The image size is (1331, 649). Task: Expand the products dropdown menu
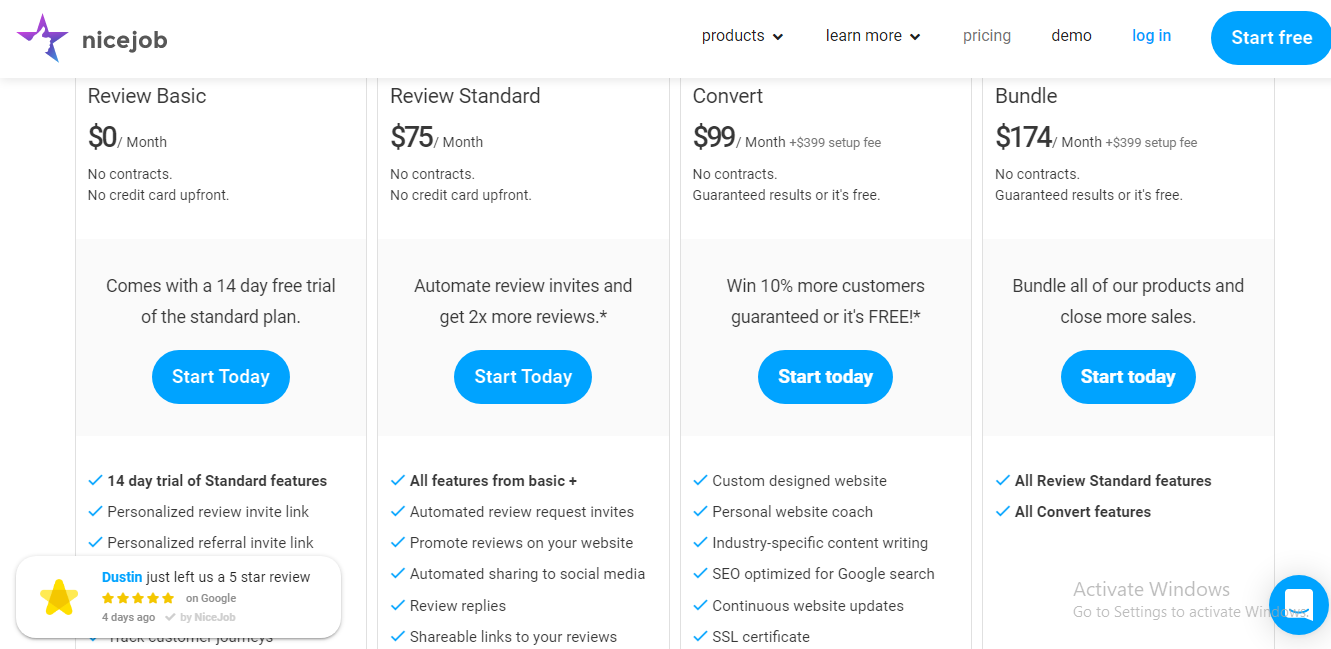coord(742,36)
